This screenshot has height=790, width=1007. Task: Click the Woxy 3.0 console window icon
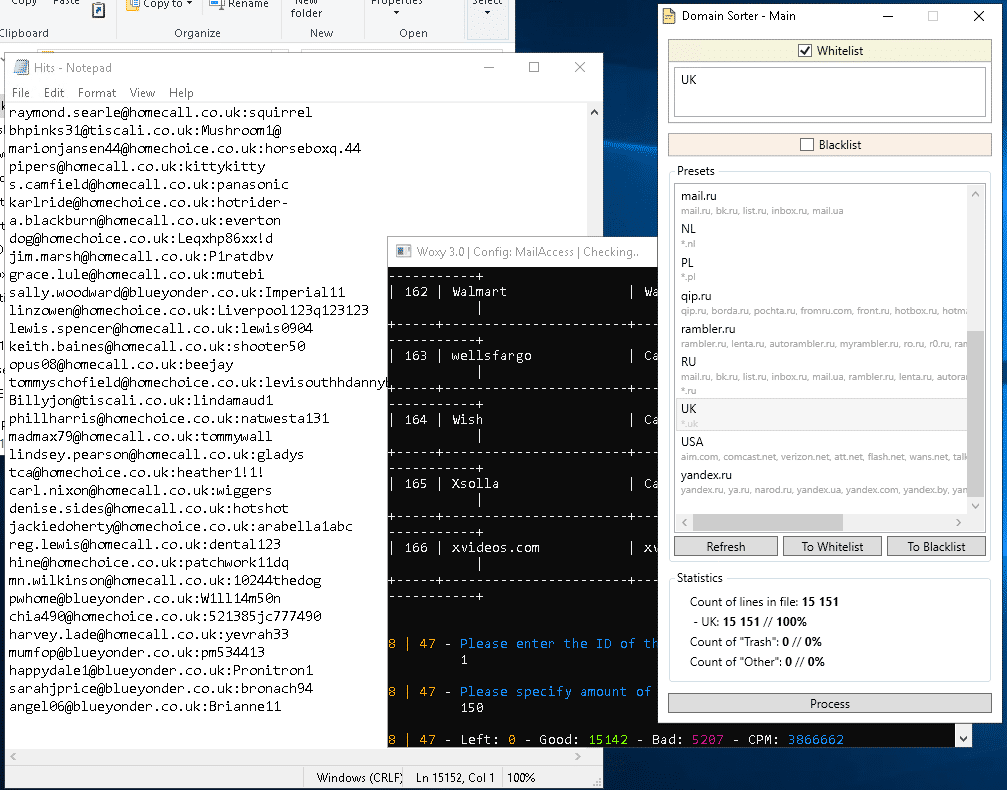(403, 251)
